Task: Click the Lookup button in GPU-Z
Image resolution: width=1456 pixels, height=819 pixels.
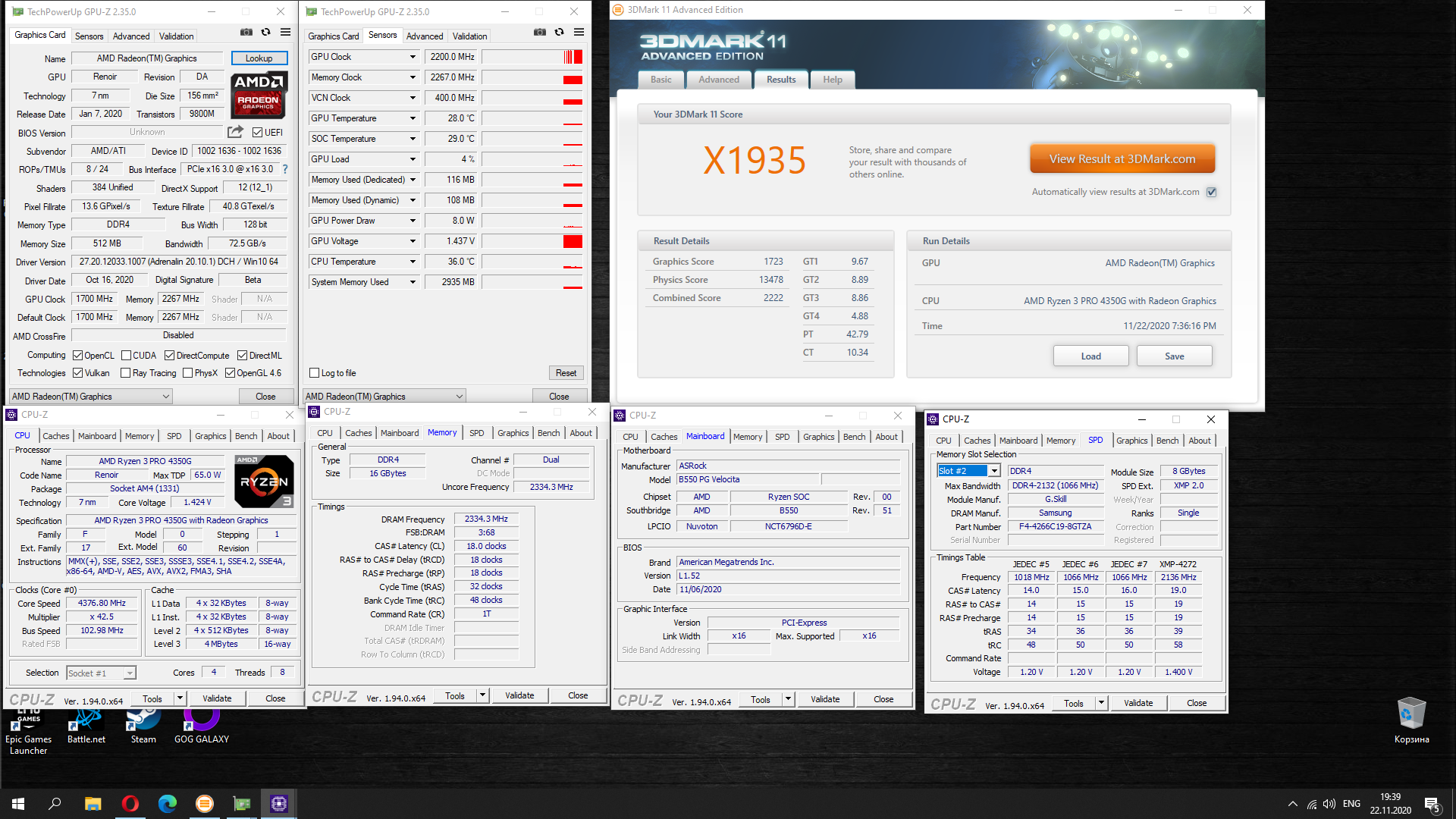Action: (x=259, y=58)
